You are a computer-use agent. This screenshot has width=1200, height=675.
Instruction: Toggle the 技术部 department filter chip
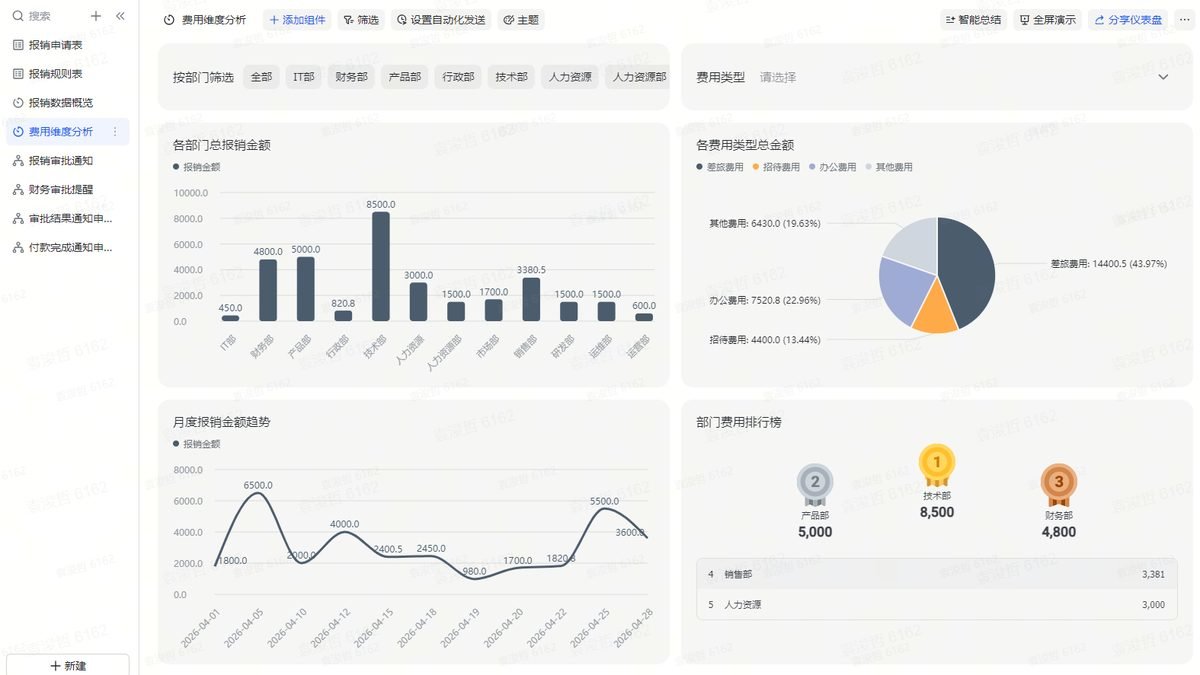511,77
